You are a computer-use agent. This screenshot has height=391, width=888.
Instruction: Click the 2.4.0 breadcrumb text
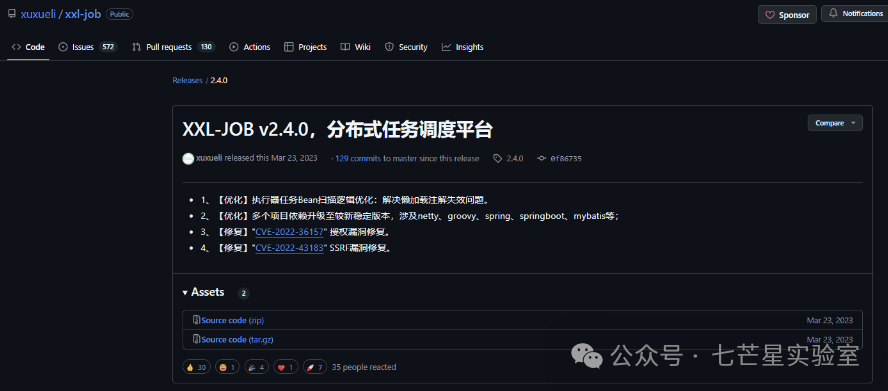[219, 80]
